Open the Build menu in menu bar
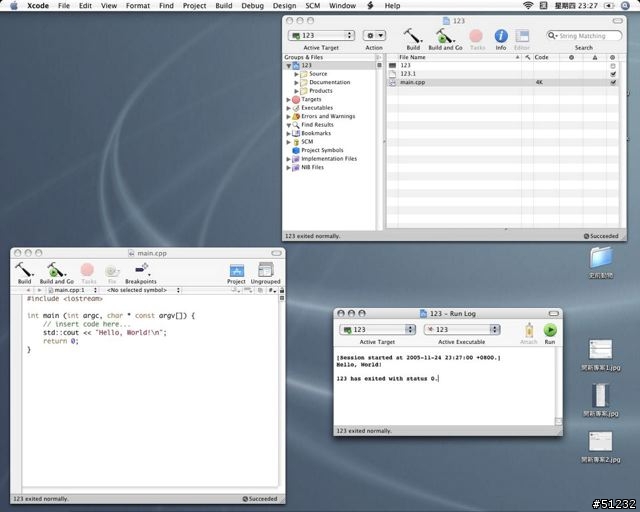This screenshot has width=640, height=512. tap(222, 6)
